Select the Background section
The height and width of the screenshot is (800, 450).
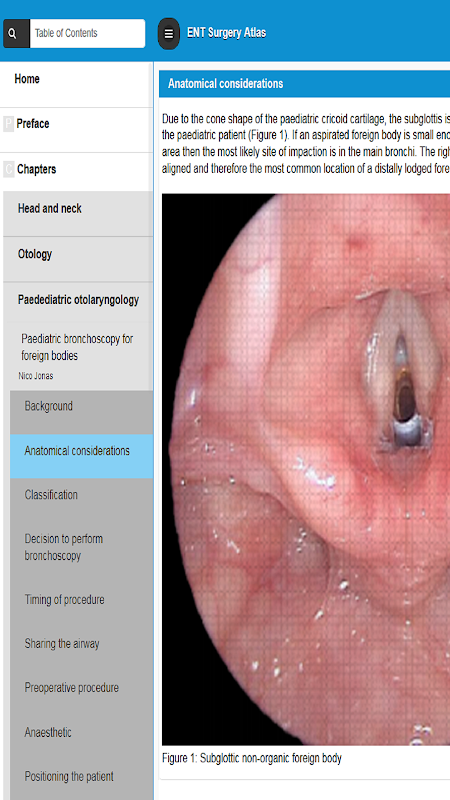pos(82,412)
